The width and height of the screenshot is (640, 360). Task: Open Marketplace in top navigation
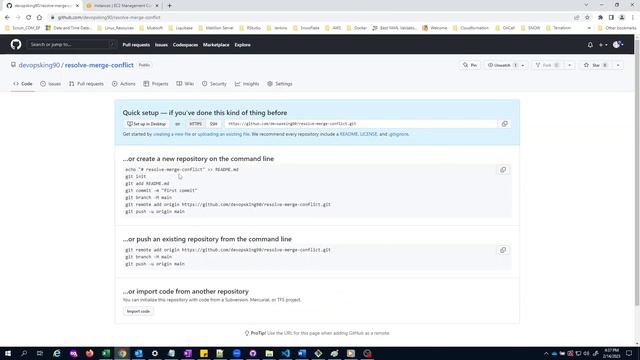(216, 45)
